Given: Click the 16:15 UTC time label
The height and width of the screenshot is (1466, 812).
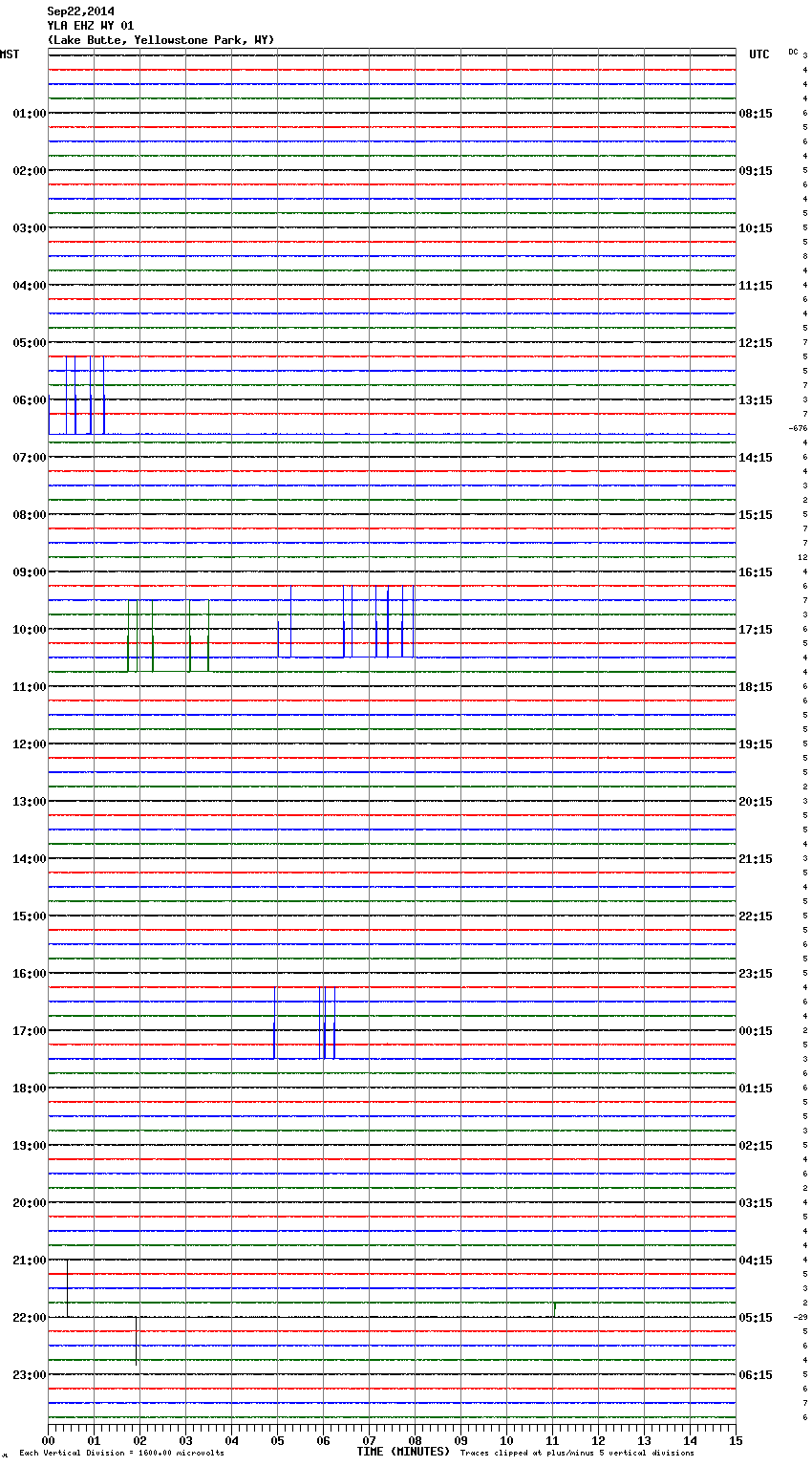Looking at the screenshot, I should pyautogui.click(x=756, y=572).
